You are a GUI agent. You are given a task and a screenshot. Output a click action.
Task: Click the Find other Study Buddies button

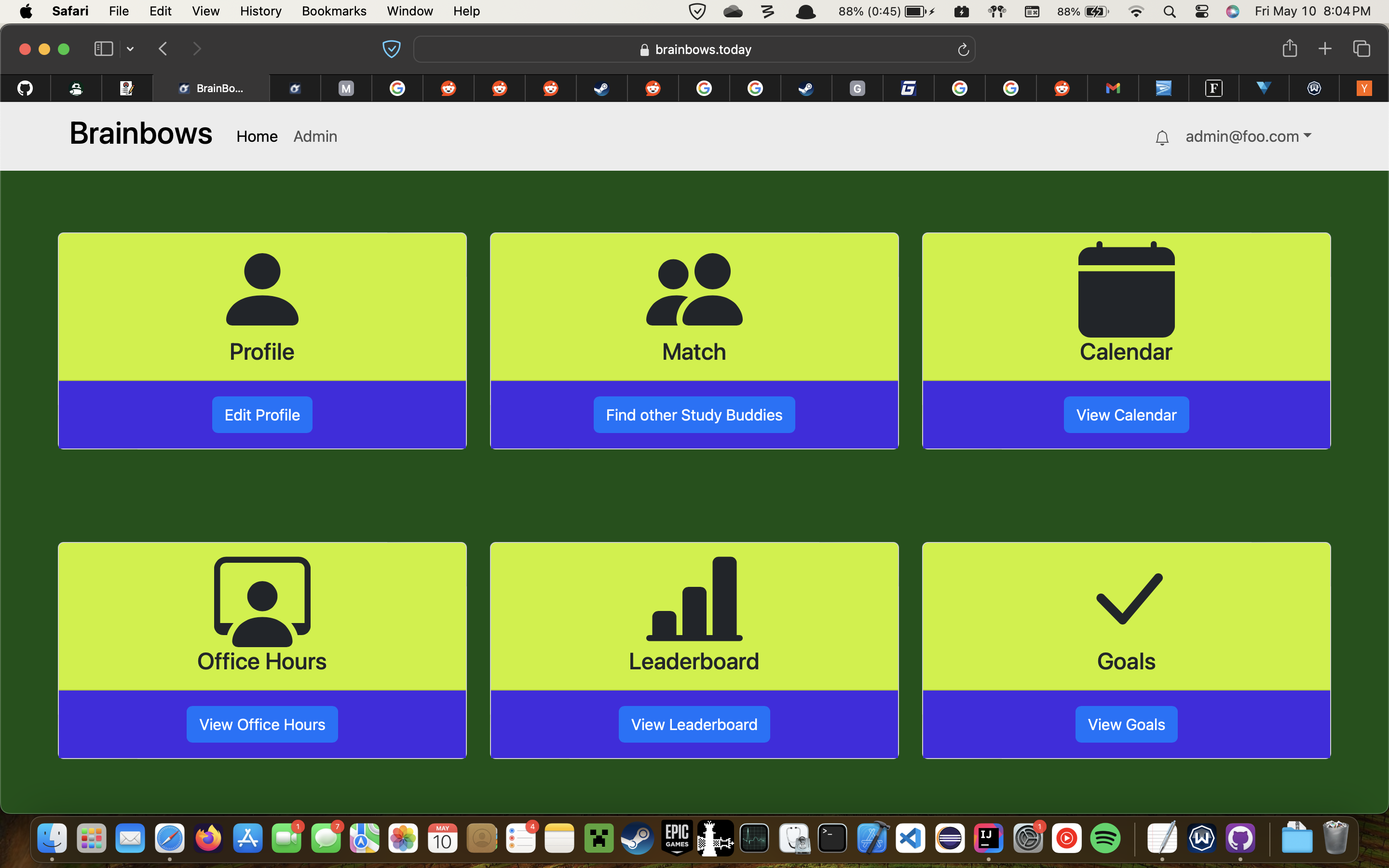point(694,415)
